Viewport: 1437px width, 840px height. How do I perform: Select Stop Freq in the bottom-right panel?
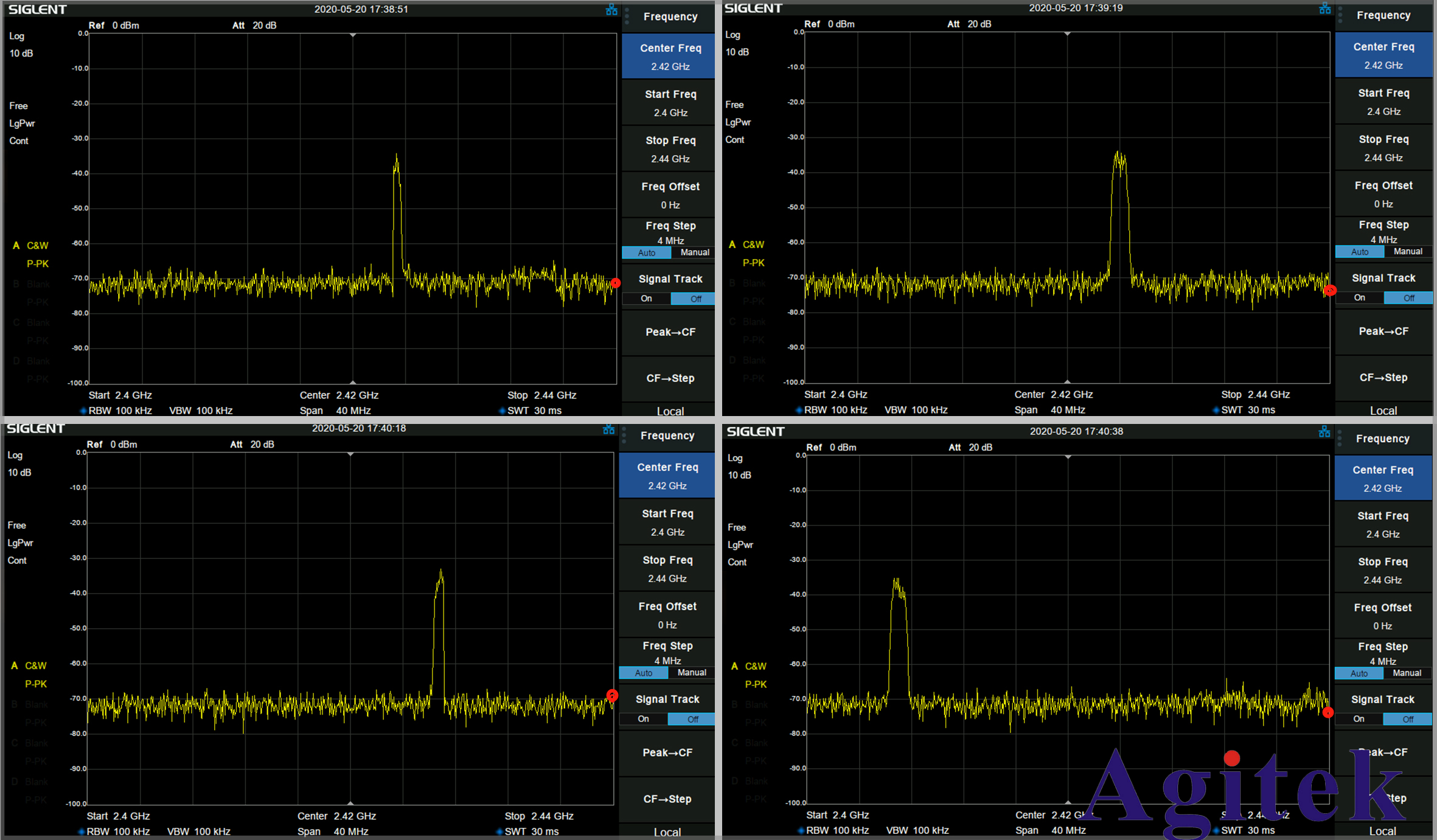pyautogui.click(x=1382, y=570)
